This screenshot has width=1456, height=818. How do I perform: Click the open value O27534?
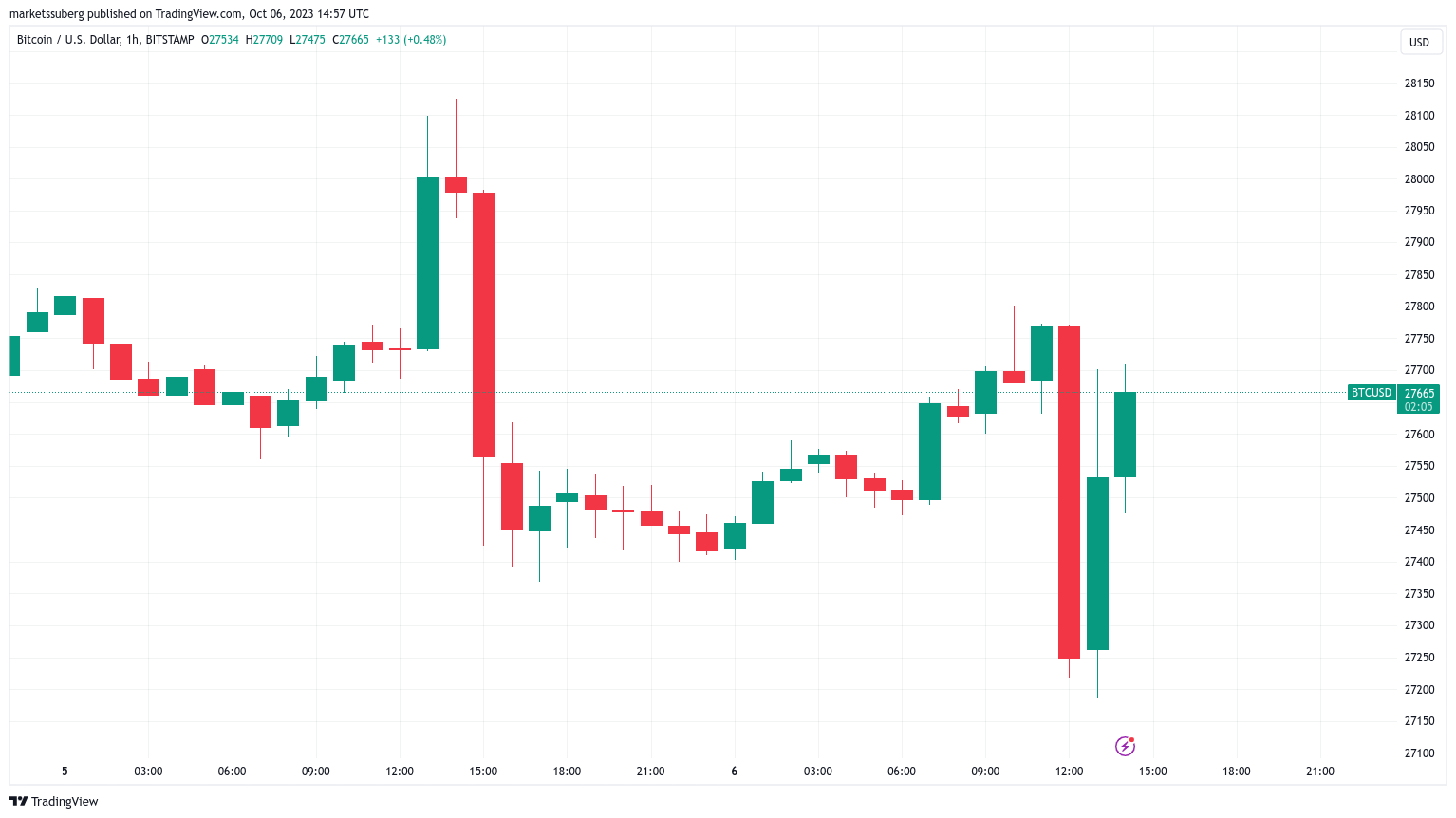click(x=220, y=40)
